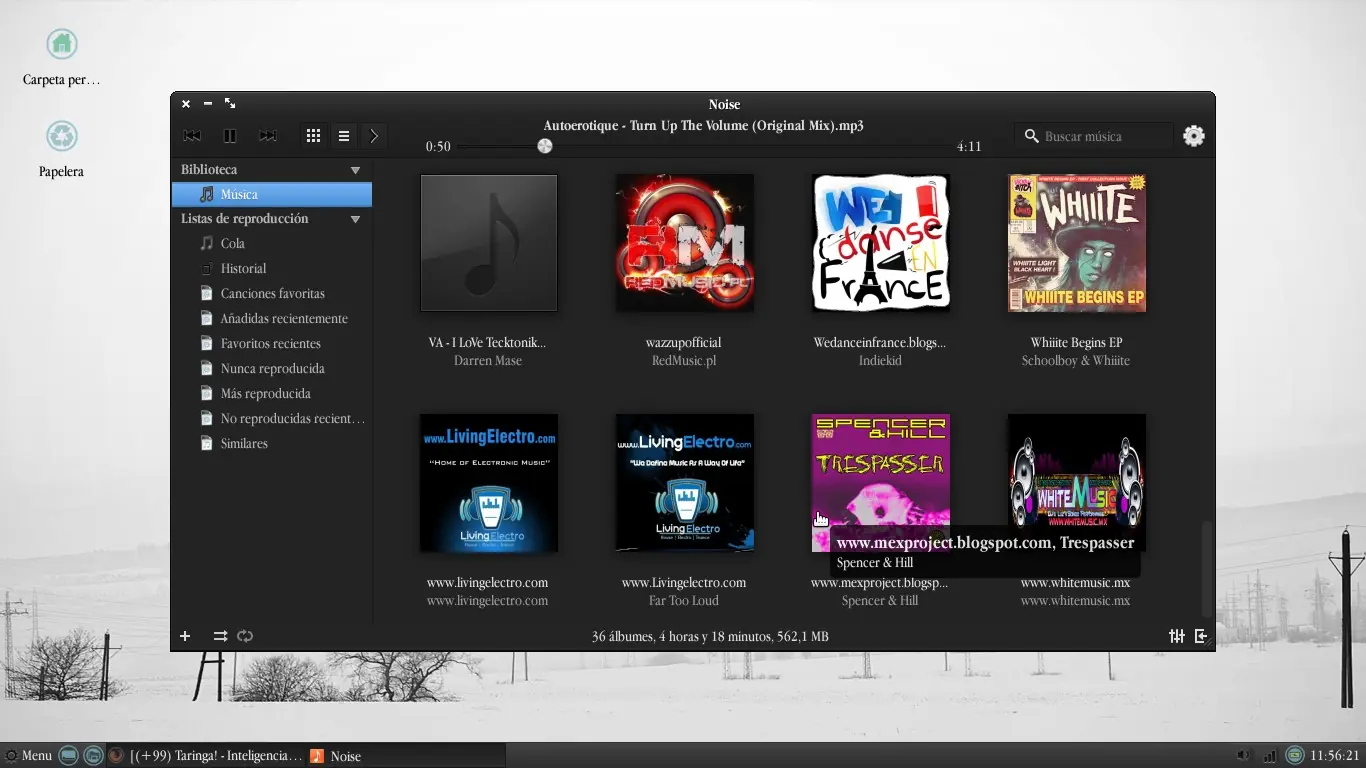Click the Música library note icon

(207, 194)
